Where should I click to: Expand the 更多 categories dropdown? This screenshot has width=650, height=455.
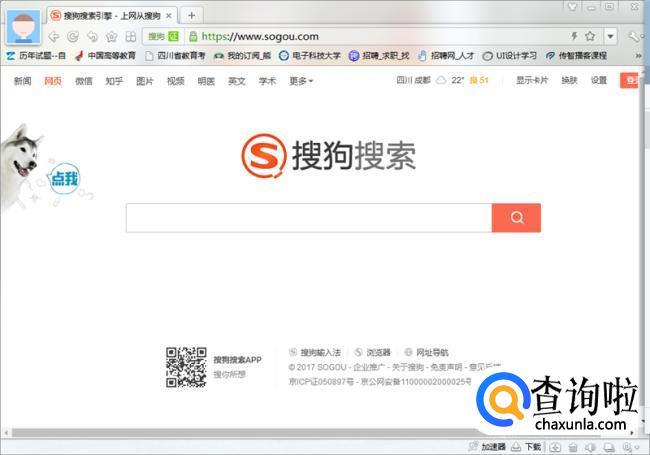point(301,81)
